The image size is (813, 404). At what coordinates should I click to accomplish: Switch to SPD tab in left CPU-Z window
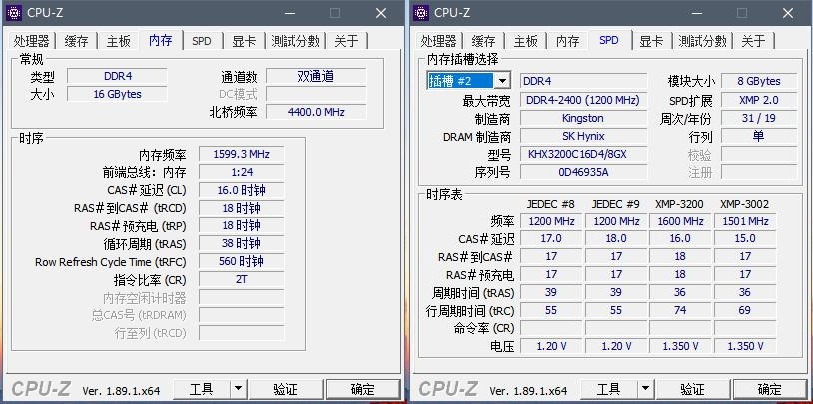[202, 41]
